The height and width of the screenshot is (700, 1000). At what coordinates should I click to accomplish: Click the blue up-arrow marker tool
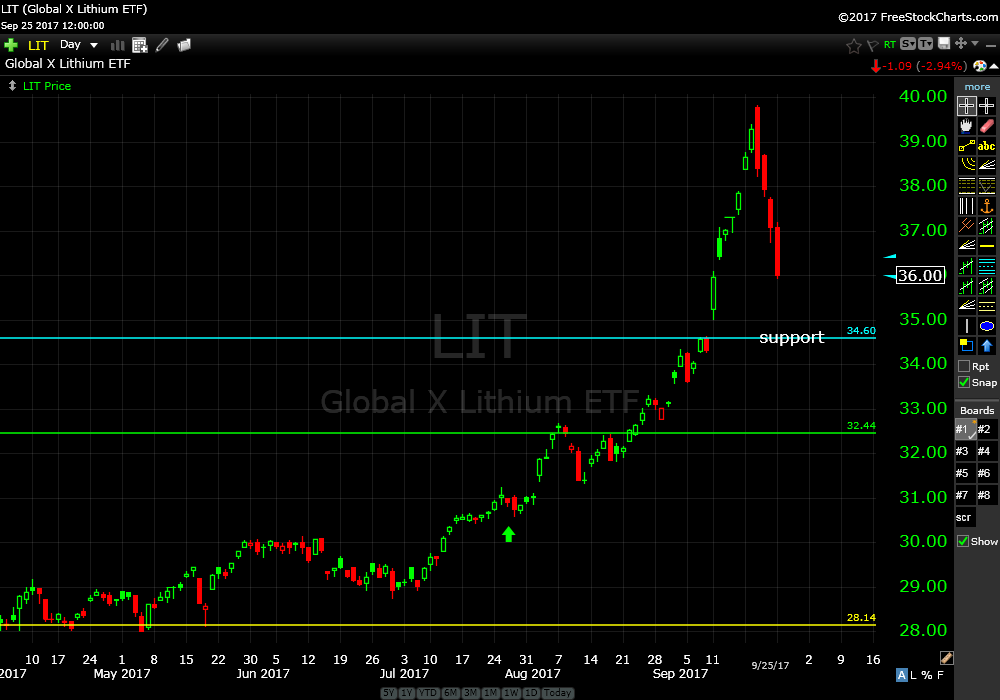pos(987,346)
